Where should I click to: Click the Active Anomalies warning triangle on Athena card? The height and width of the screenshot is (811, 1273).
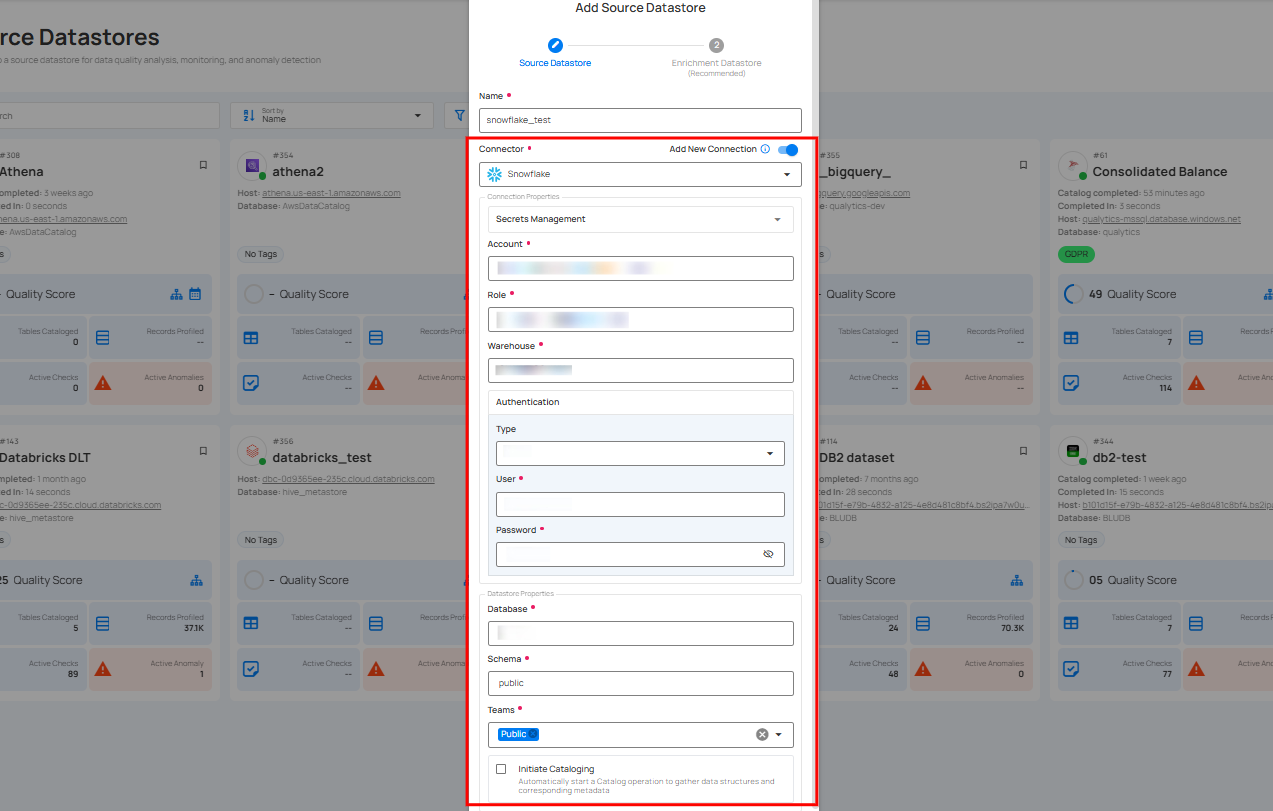coord(103,382)
